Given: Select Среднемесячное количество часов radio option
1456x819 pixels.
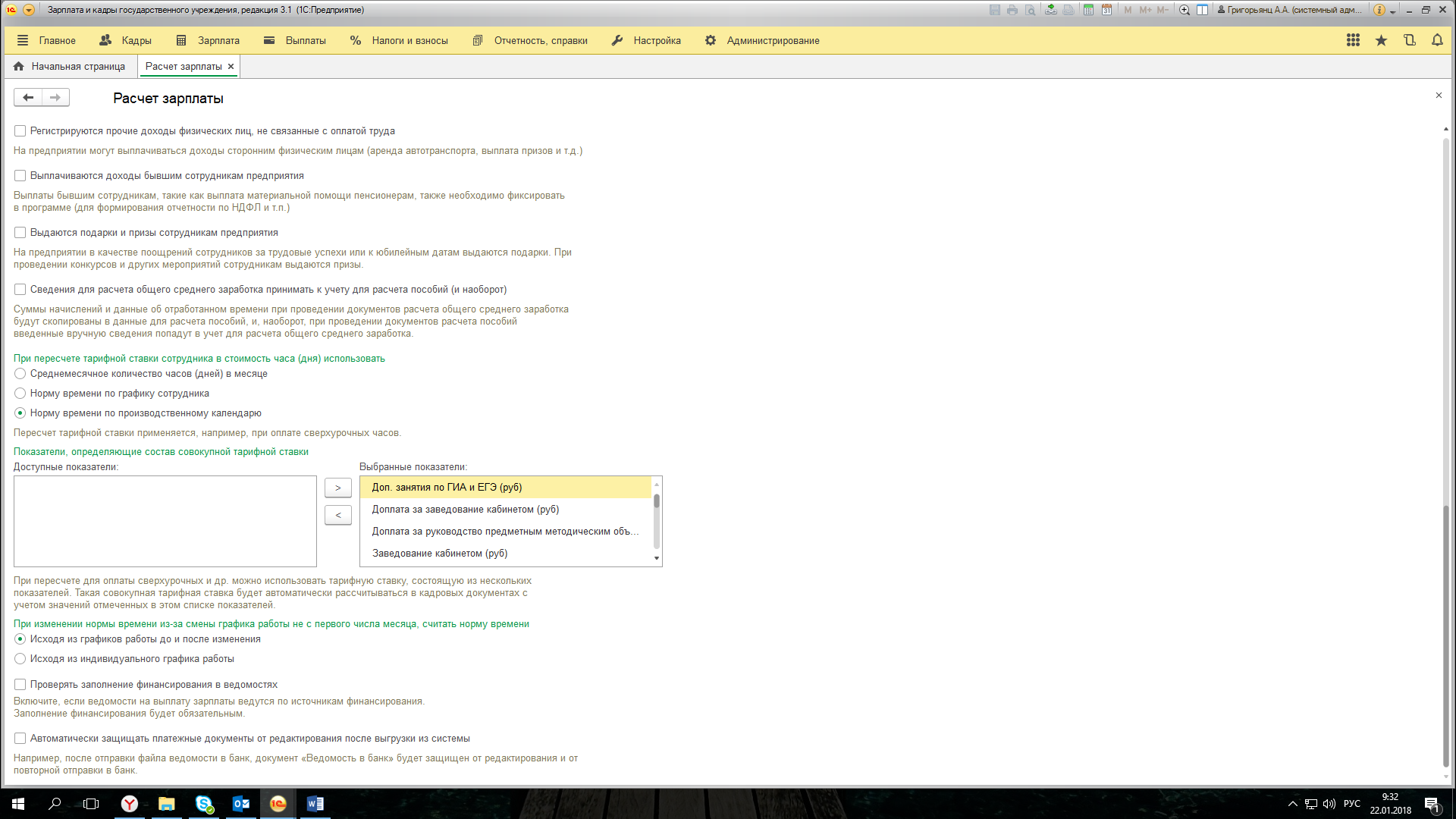Looking at the screenshot, I should pos(20,374).
